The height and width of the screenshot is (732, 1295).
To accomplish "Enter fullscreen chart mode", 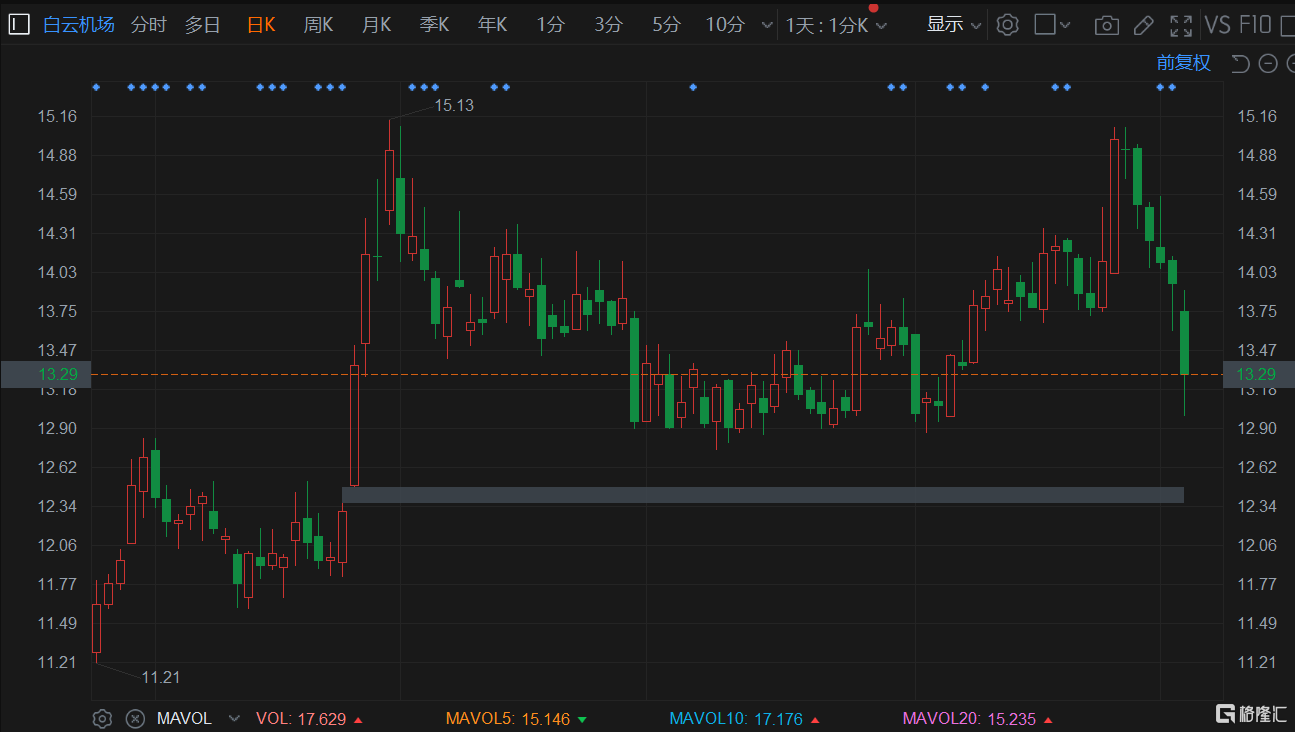I will (1181, 25).
